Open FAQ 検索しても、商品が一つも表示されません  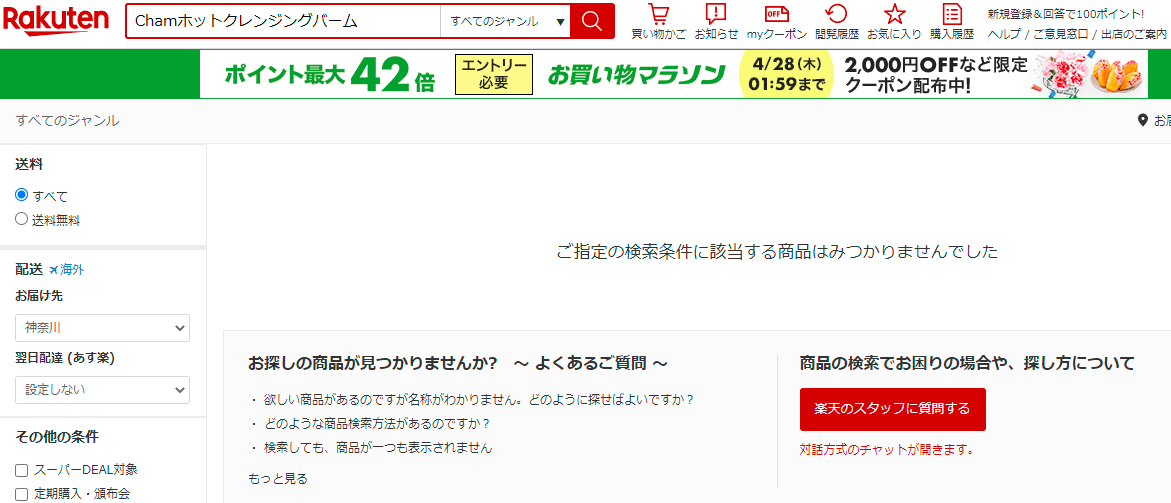tap(378, 448)
